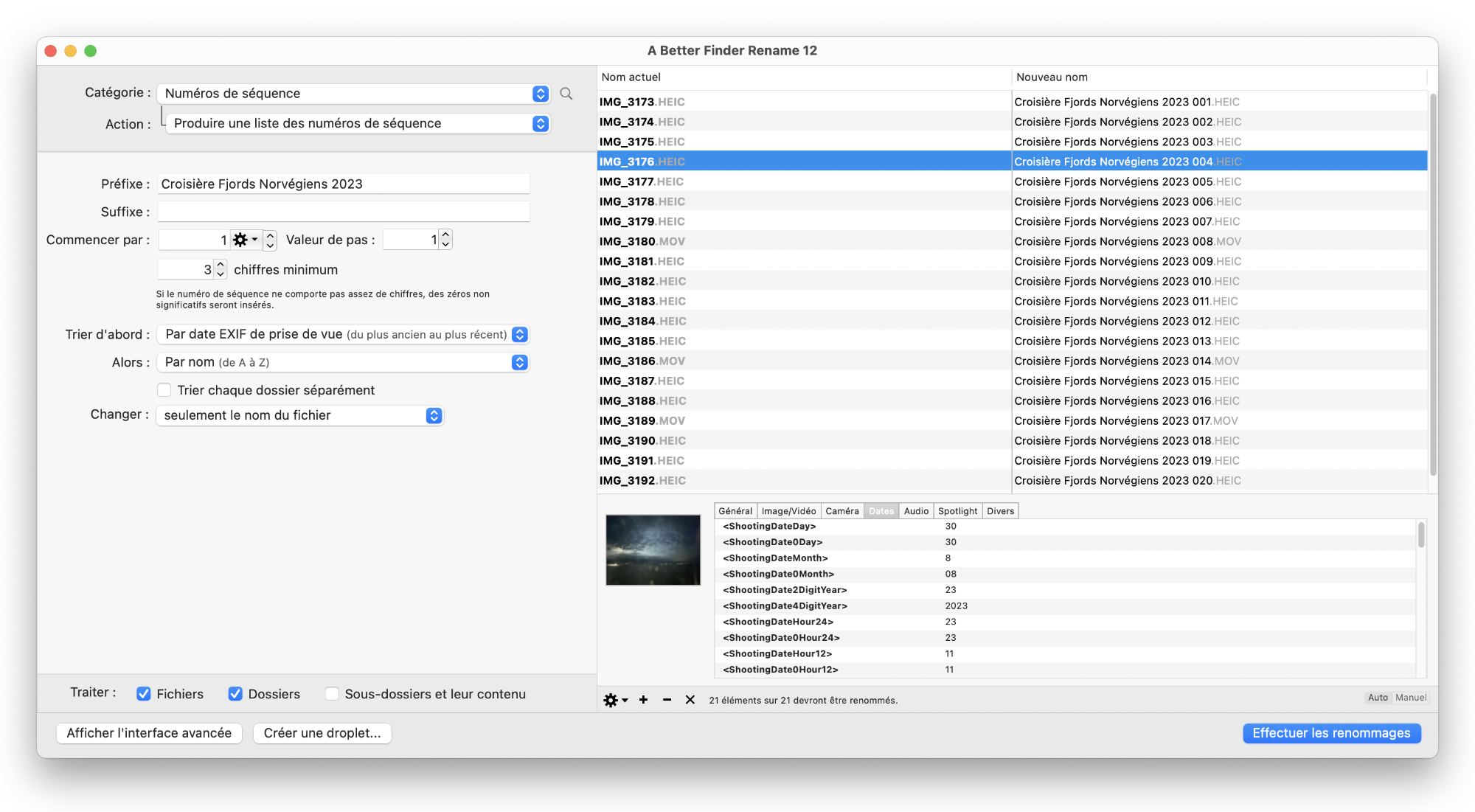Open the gear actions menu below the file list
This screenshot has height=812, width=1475.
[x=615, y=700]
